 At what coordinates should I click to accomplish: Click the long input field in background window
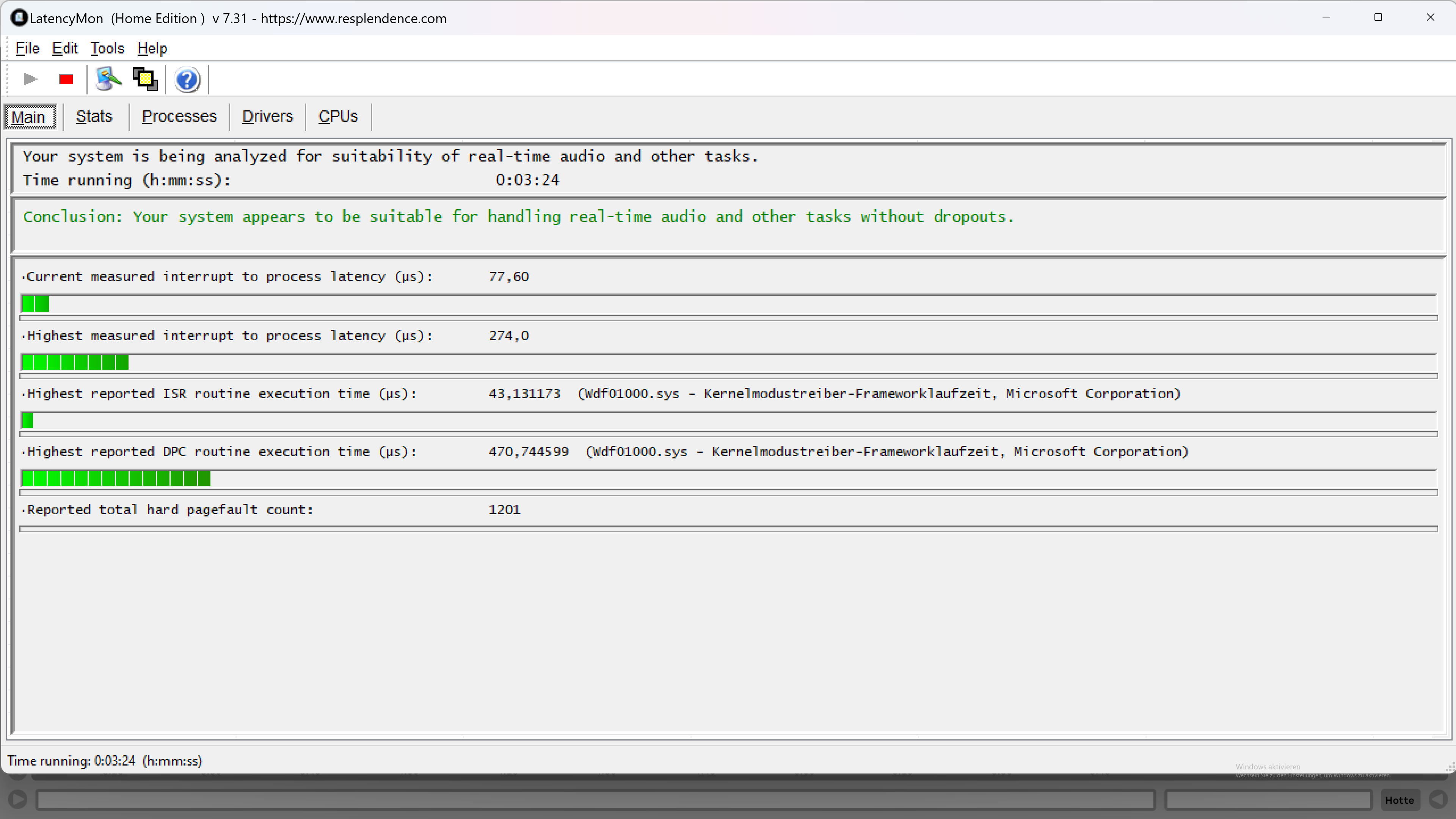pyautogui.click(x=596, y=800)
